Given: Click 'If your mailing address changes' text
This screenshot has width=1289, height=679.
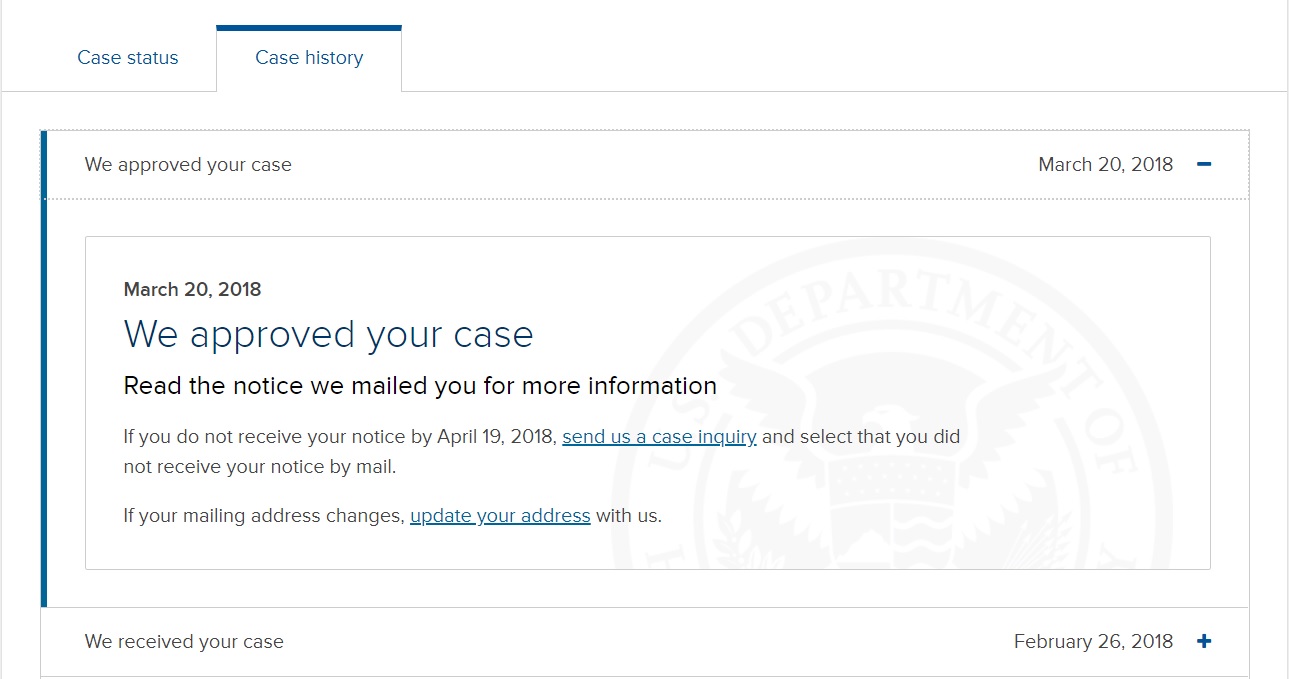Looking at the screenshot, I should 264,516.
